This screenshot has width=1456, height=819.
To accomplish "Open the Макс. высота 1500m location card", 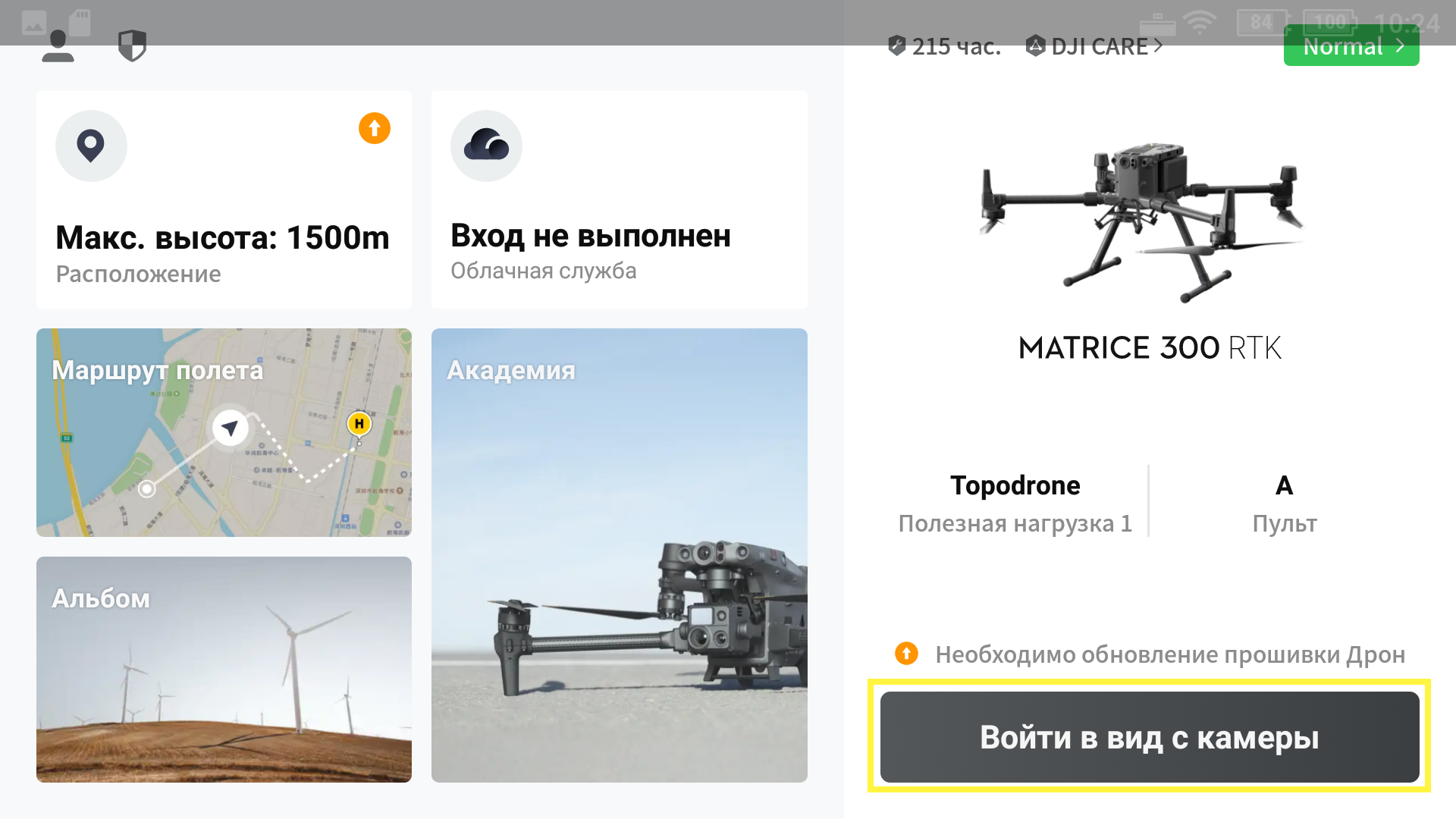I will (x=224, y=199).
